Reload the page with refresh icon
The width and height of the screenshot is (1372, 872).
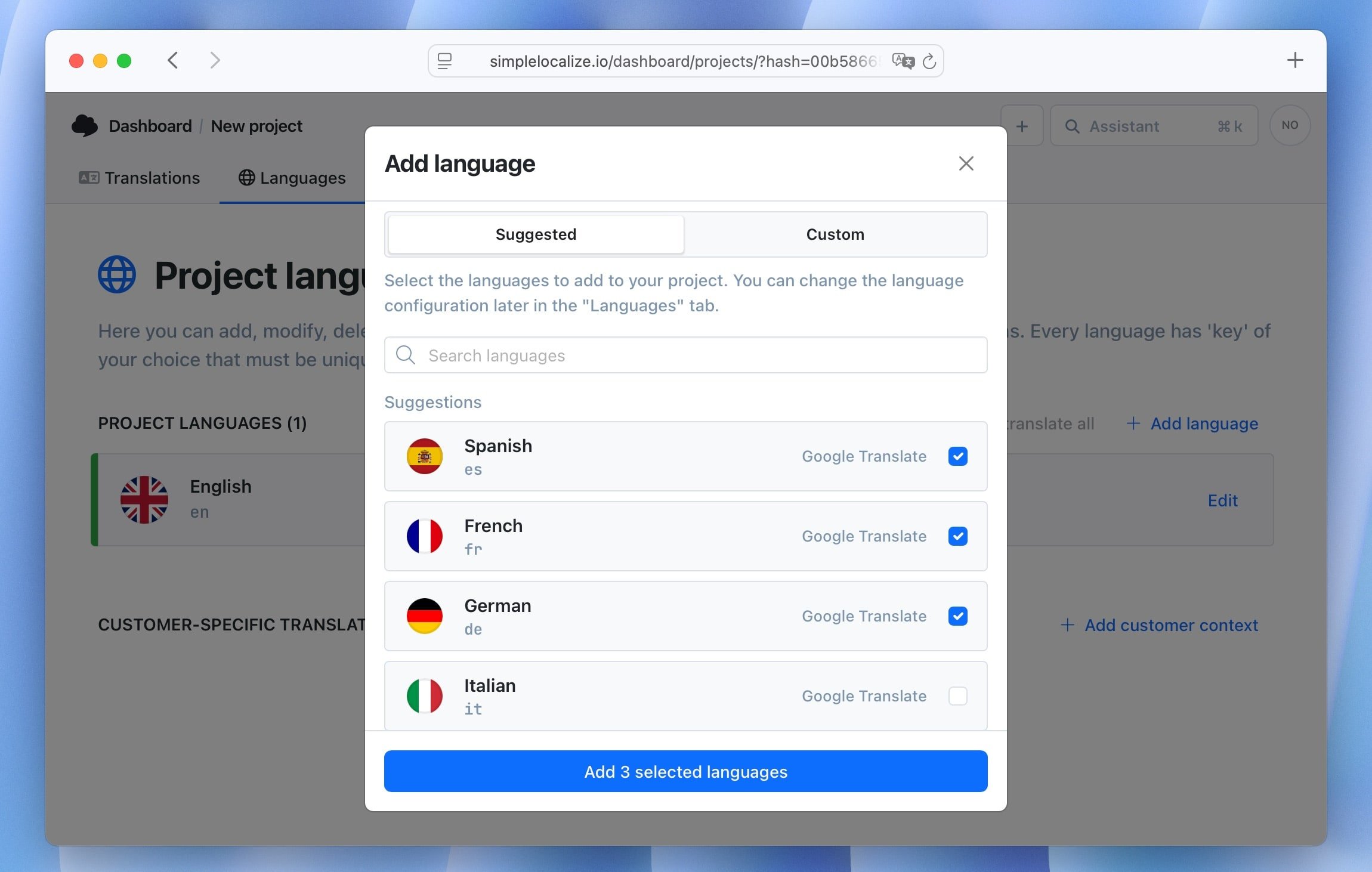[x=929, y=61]
